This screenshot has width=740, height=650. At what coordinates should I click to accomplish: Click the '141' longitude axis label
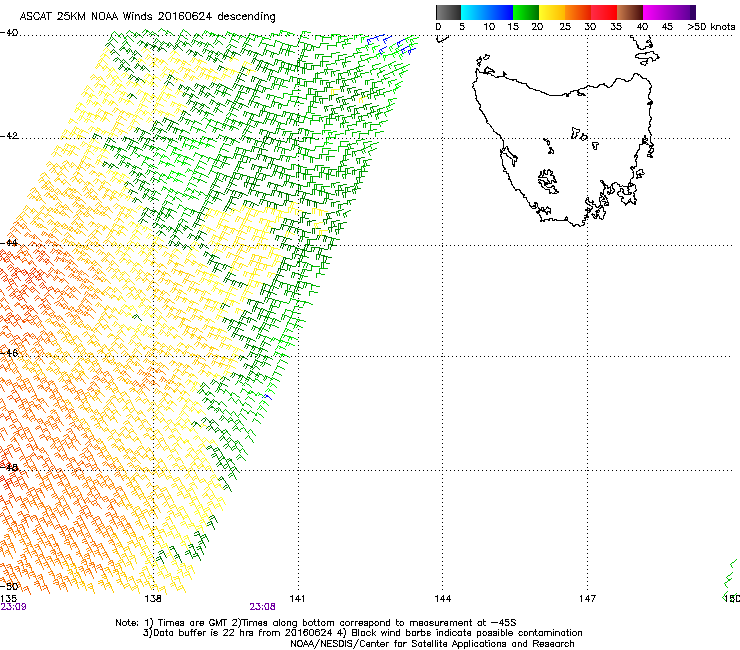coord(297,598)
